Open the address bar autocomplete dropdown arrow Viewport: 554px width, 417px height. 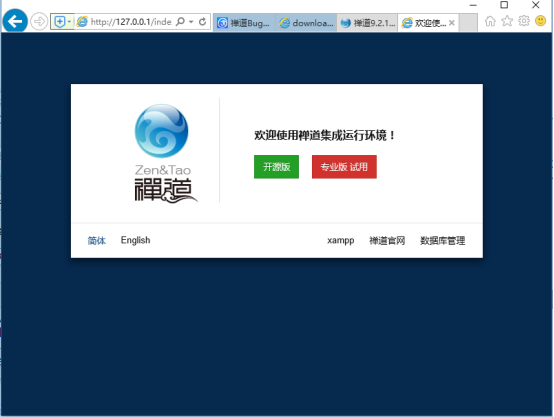tap(191, 22)
